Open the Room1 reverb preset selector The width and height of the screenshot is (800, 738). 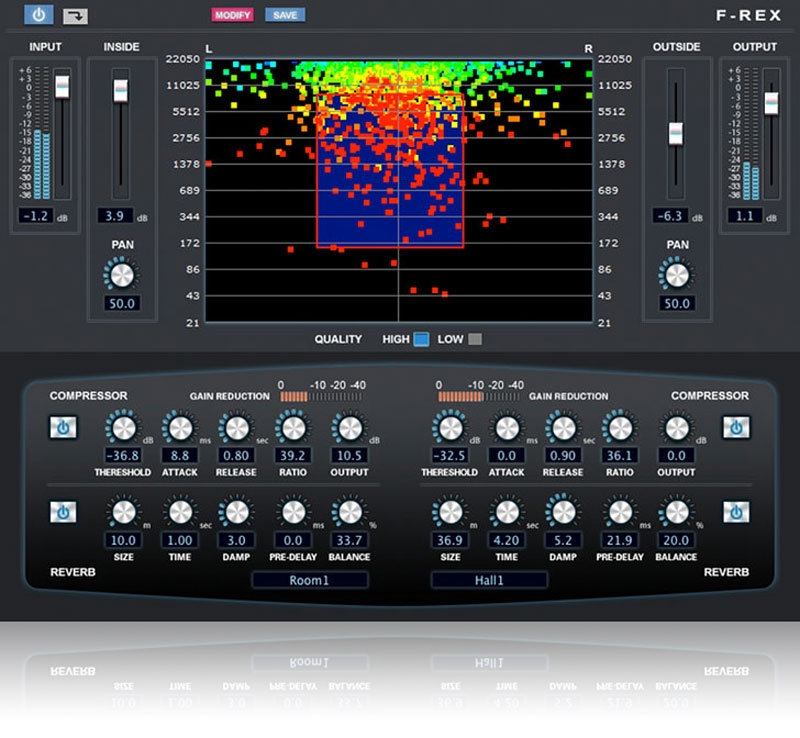coord(309,580)
